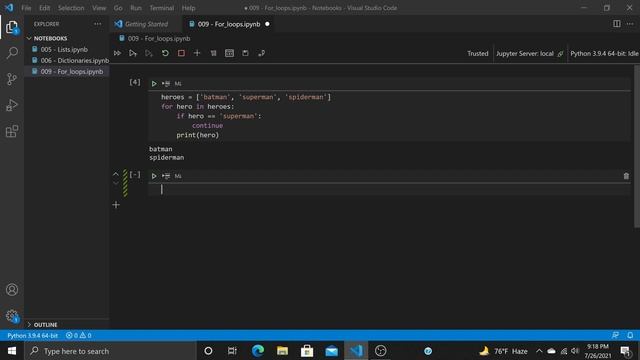Switch to the Getting Started tab

coord(146,24)
